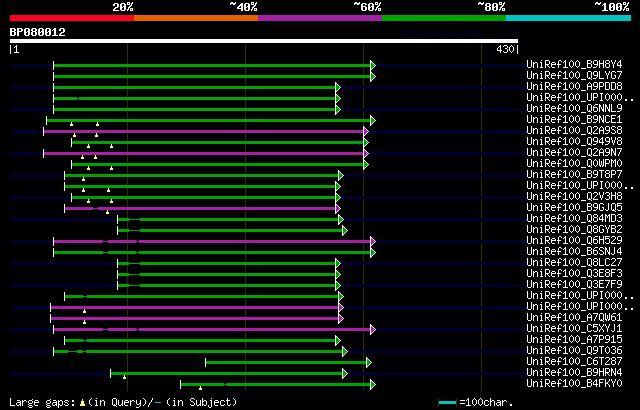Select the UniRef100_Q3E8F3 label
Screen dimensions: 640x410
[574, 274]
